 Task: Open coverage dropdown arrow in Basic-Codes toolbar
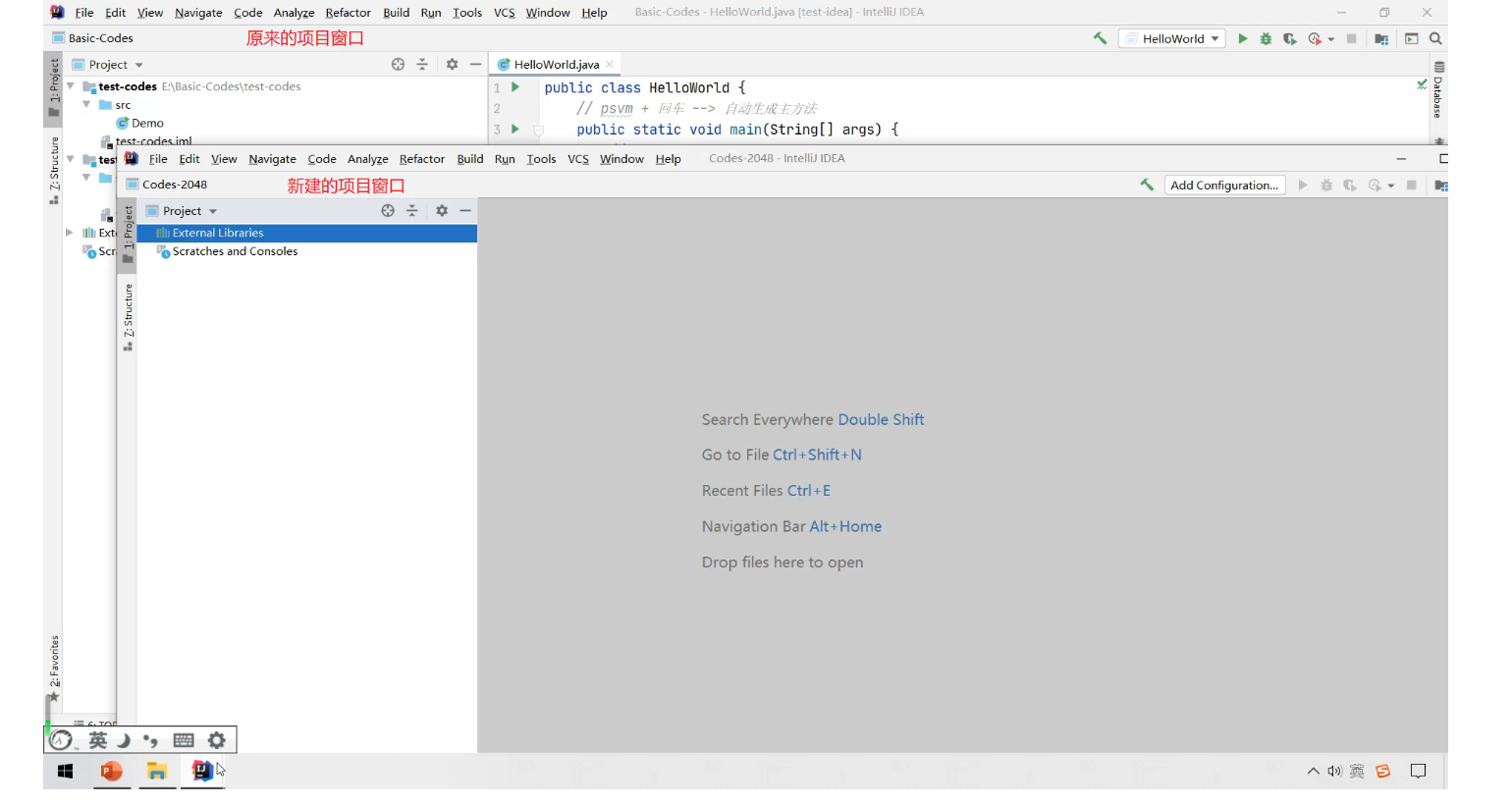[x=1330, y=39]
